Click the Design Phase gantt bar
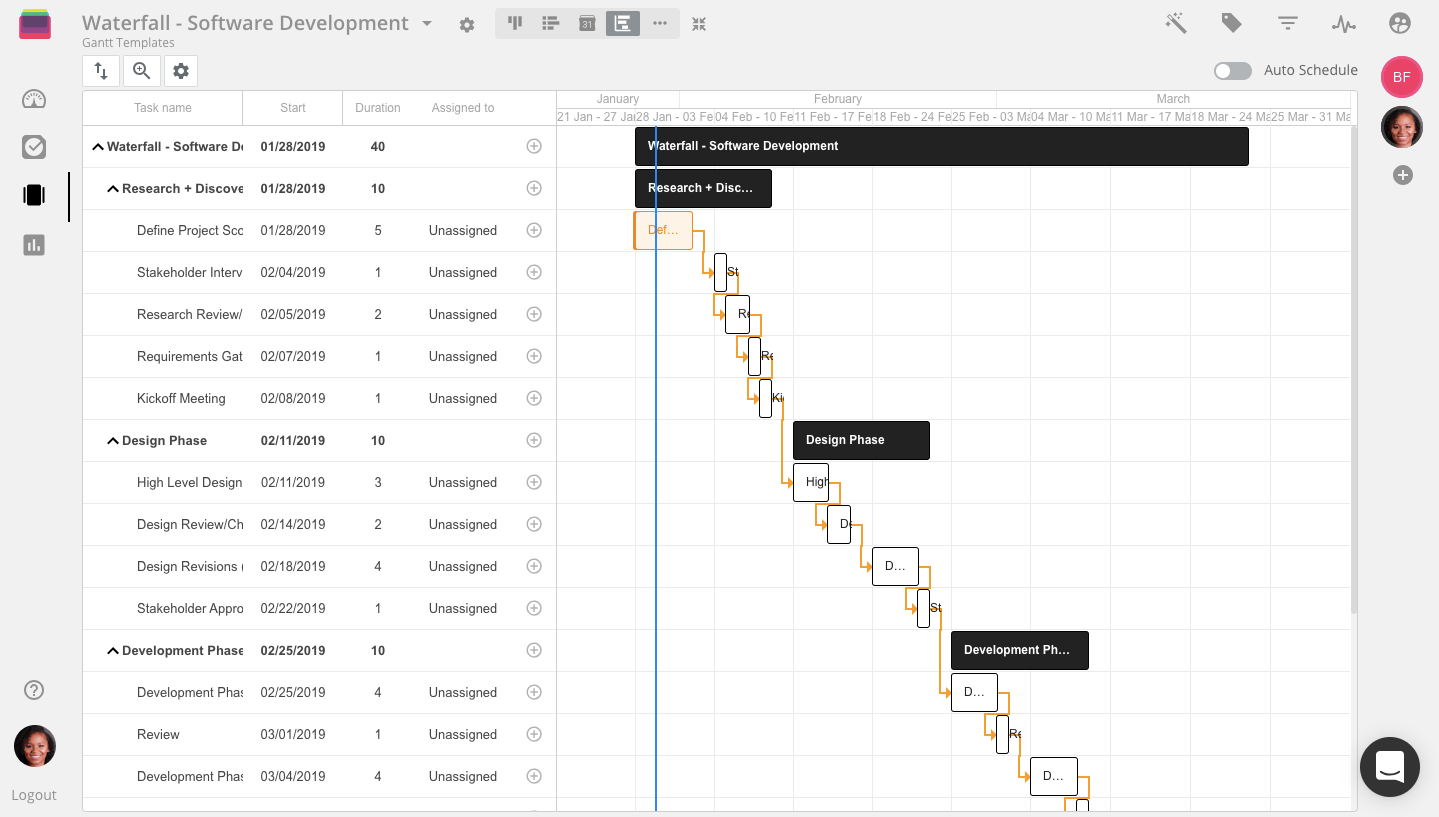This screenshot has width=1439, height=817. (860, 440)
